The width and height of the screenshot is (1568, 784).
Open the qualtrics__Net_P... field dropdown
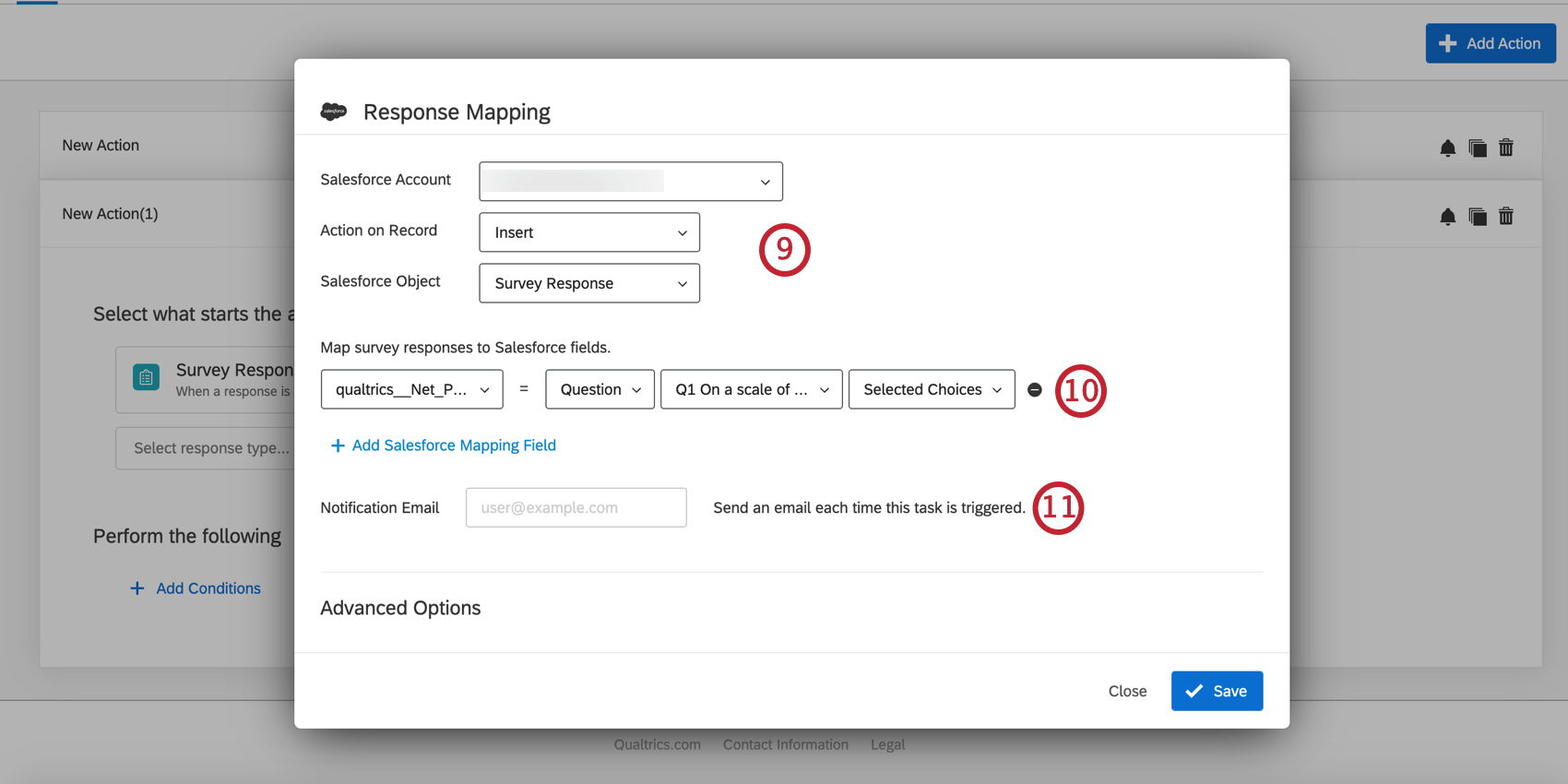(x=411, y=389)
